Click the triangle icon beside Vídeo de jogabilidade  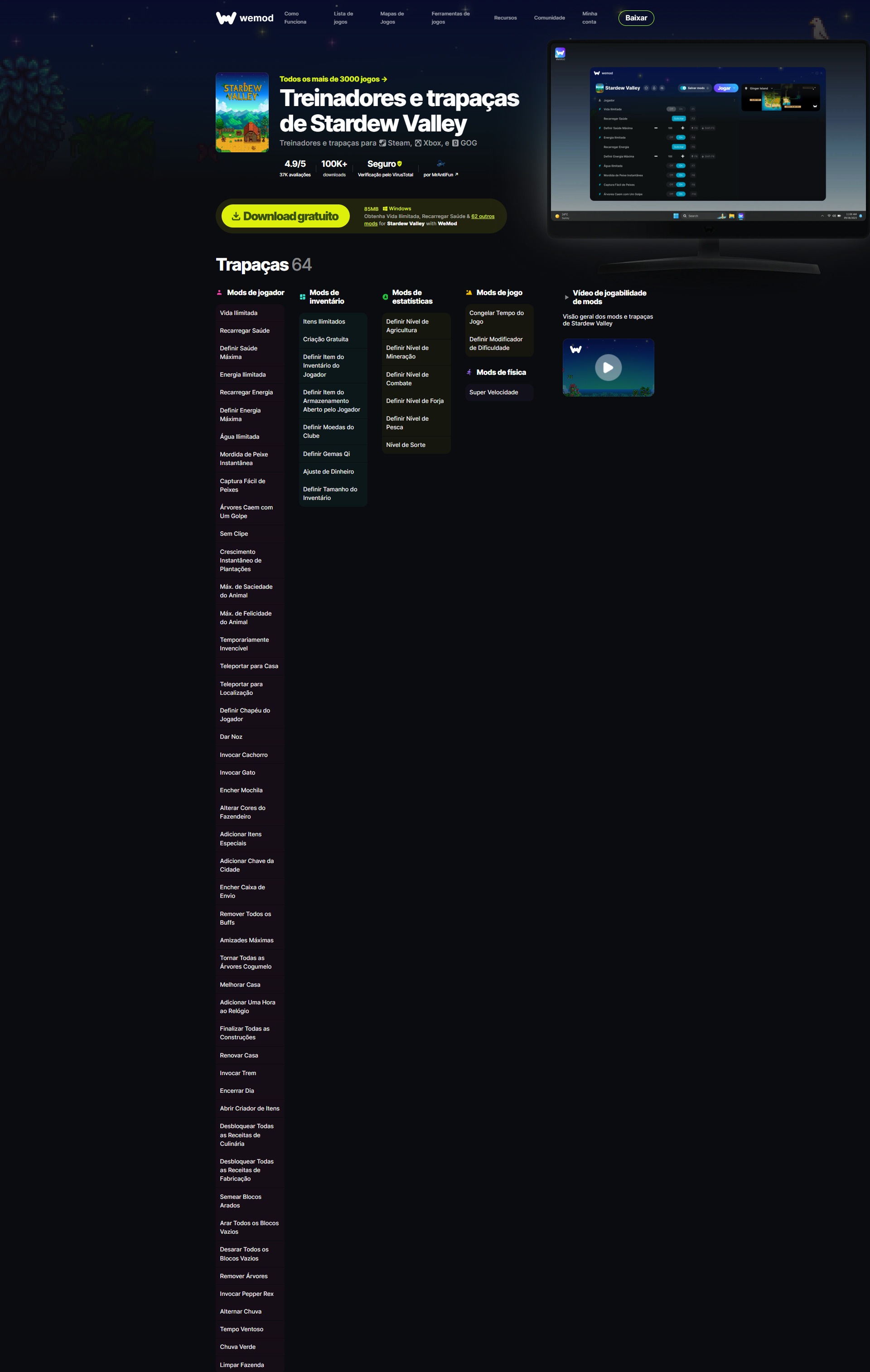point(566,297)
